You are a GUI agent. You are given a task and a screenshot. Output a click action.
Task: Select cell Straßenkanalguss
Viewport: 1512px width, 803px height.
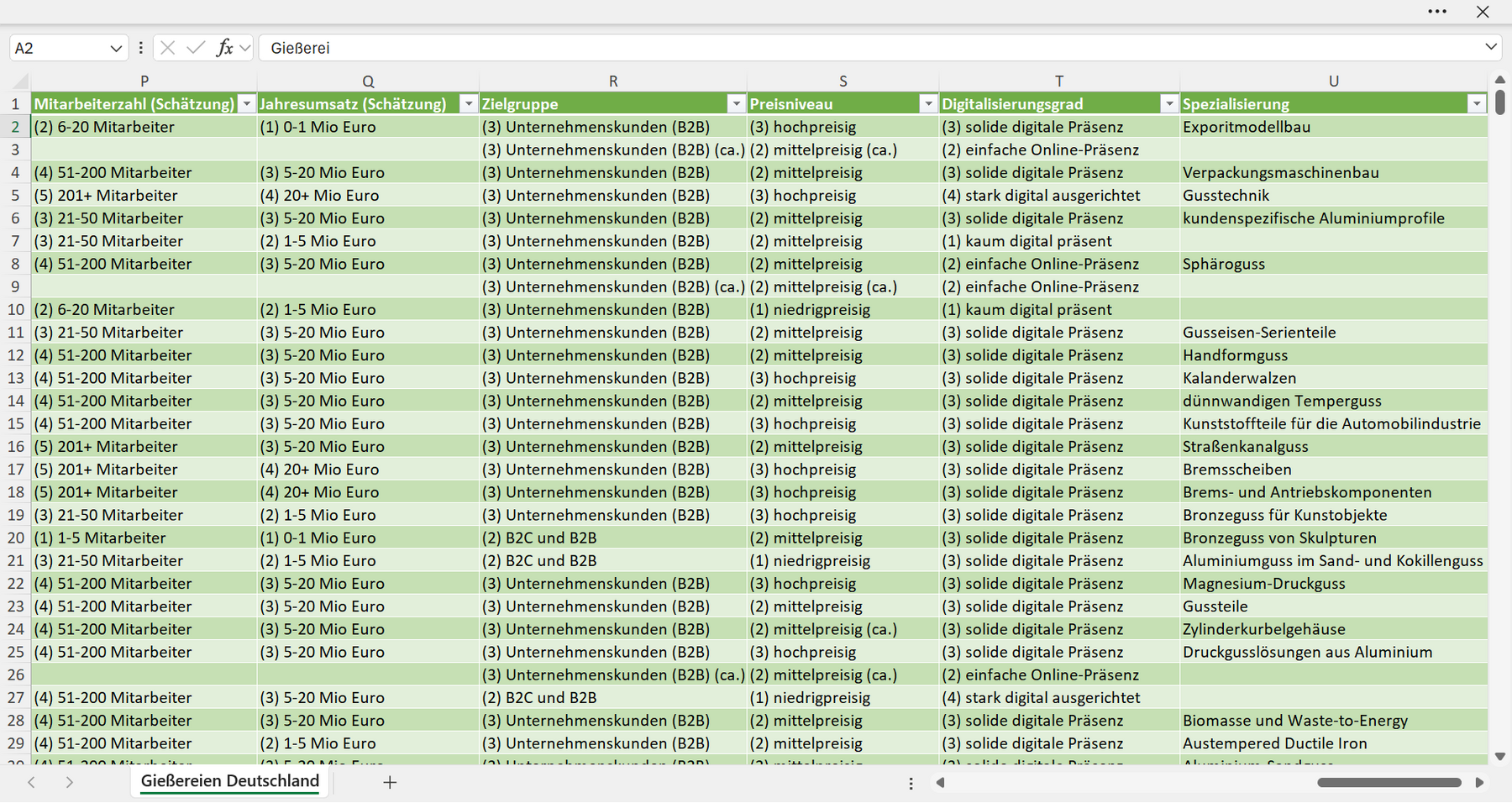1334,447
